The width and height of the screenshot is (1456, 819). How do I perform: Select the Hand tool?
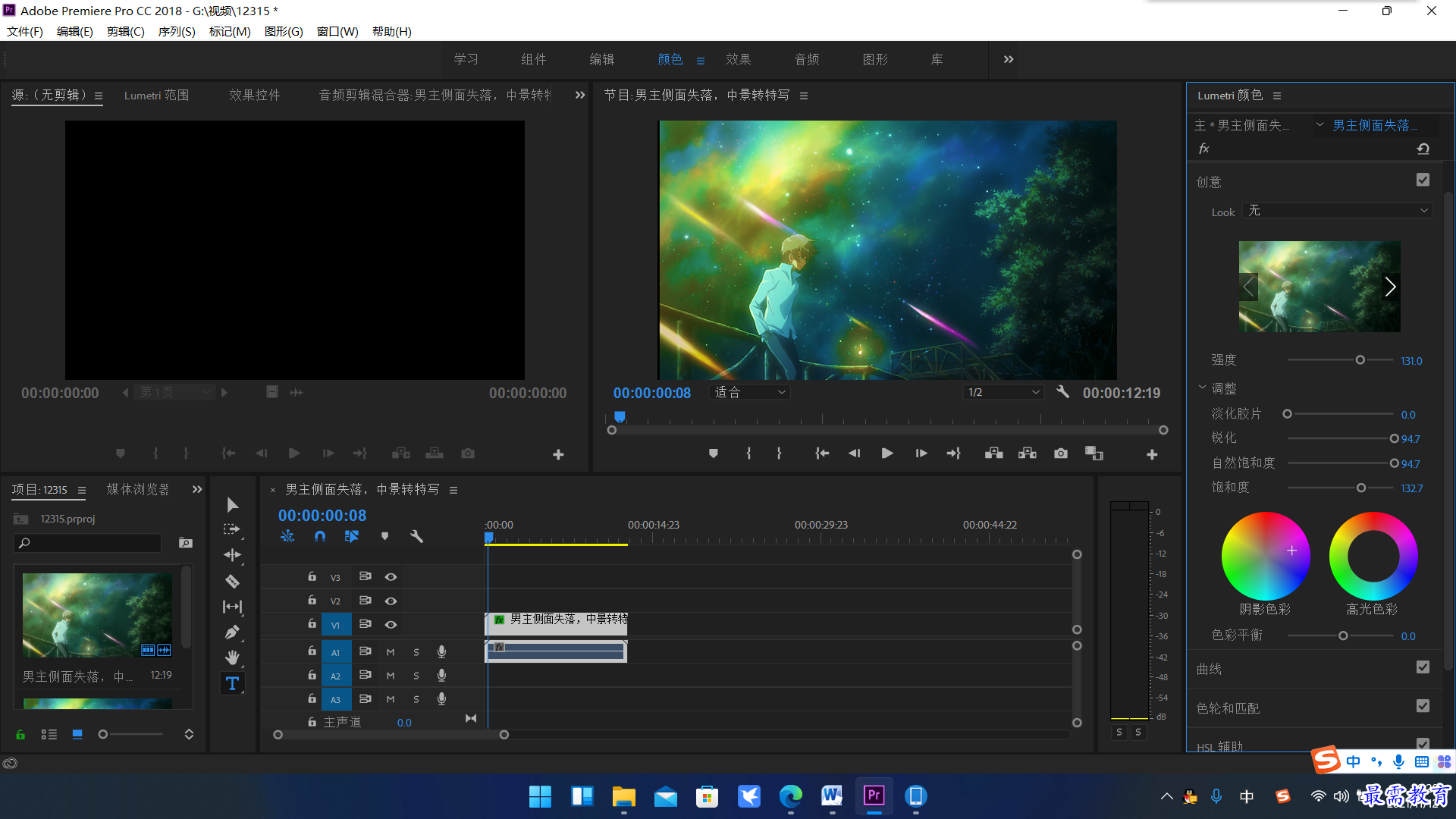point(232,657)
